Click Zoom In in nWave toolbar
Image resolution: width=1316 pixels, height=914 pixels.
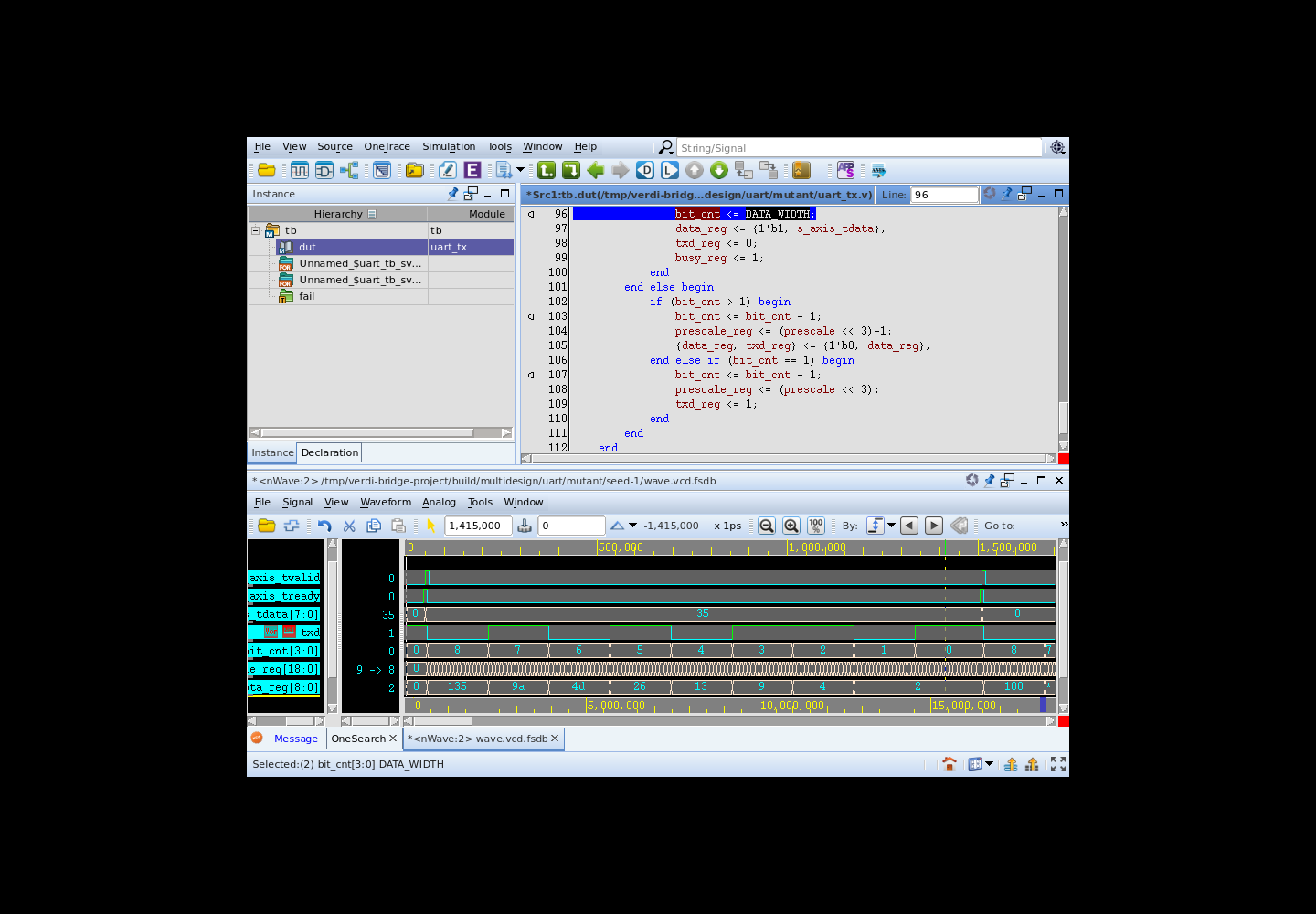point(791,526)
